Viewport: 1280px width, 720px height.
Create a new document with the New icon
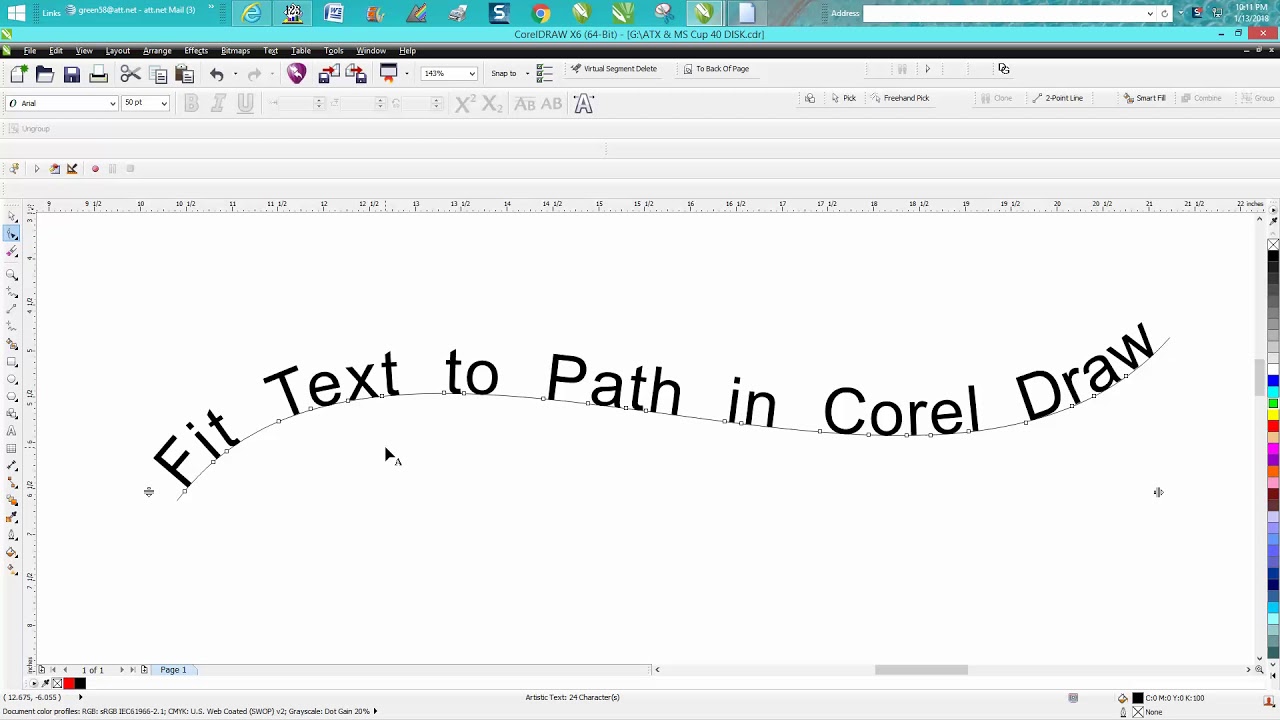(x=18, y=74)
